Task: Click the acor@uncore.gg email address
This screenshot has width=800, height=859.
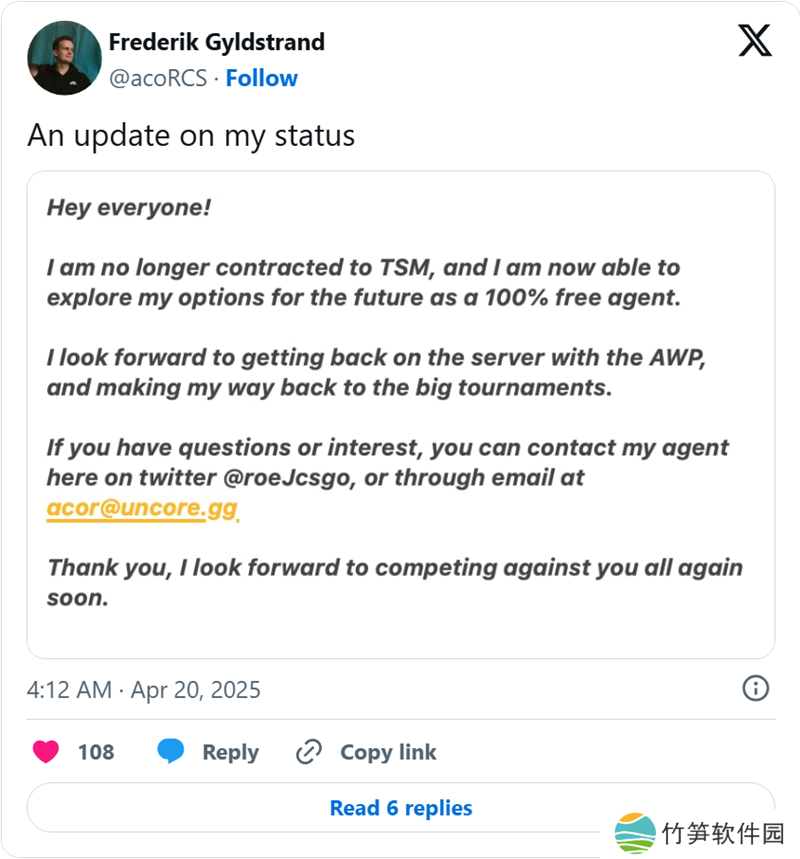Action: 142,508
